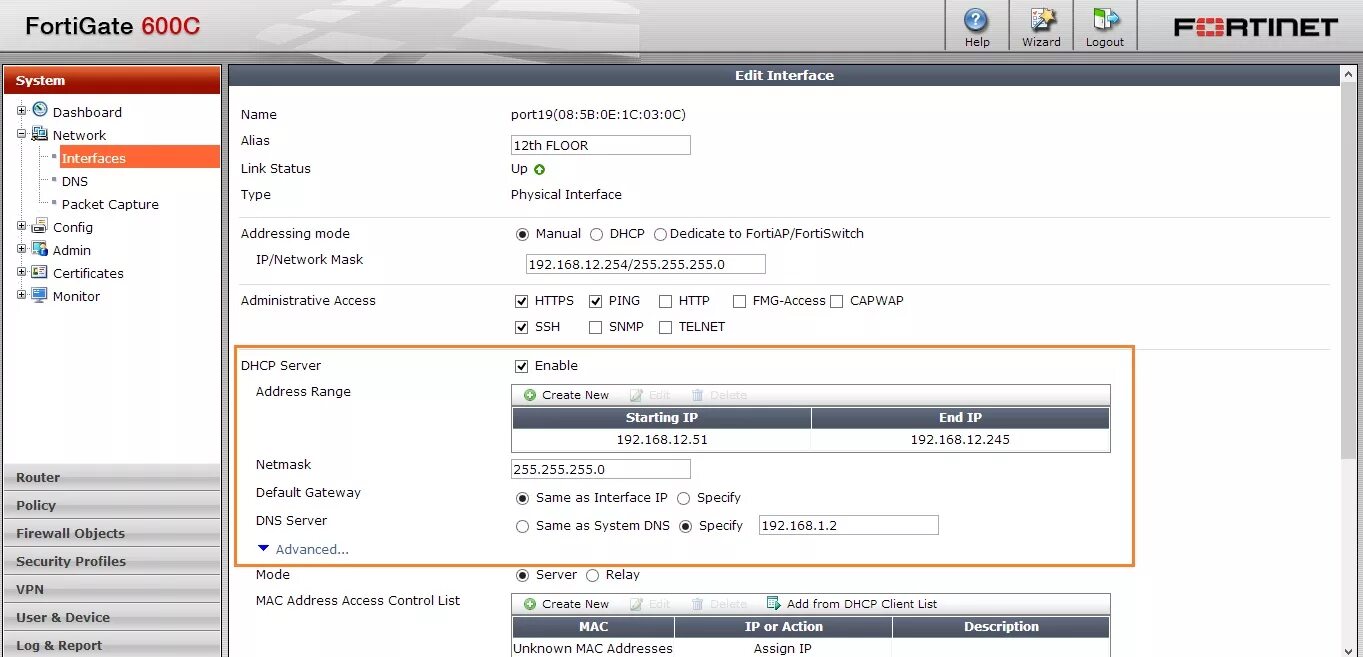Click Create New in Address Range toolbar

566,395
